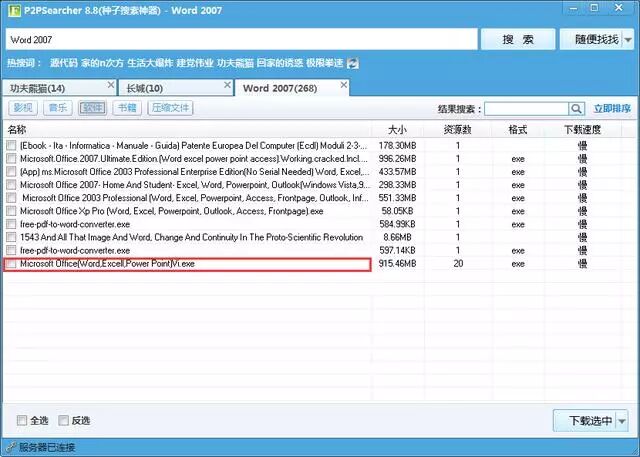Tick checkbox for Office 2003 Professional Enterprise row
This screenshot has width=640, height=457.
(x=11, y=171)
